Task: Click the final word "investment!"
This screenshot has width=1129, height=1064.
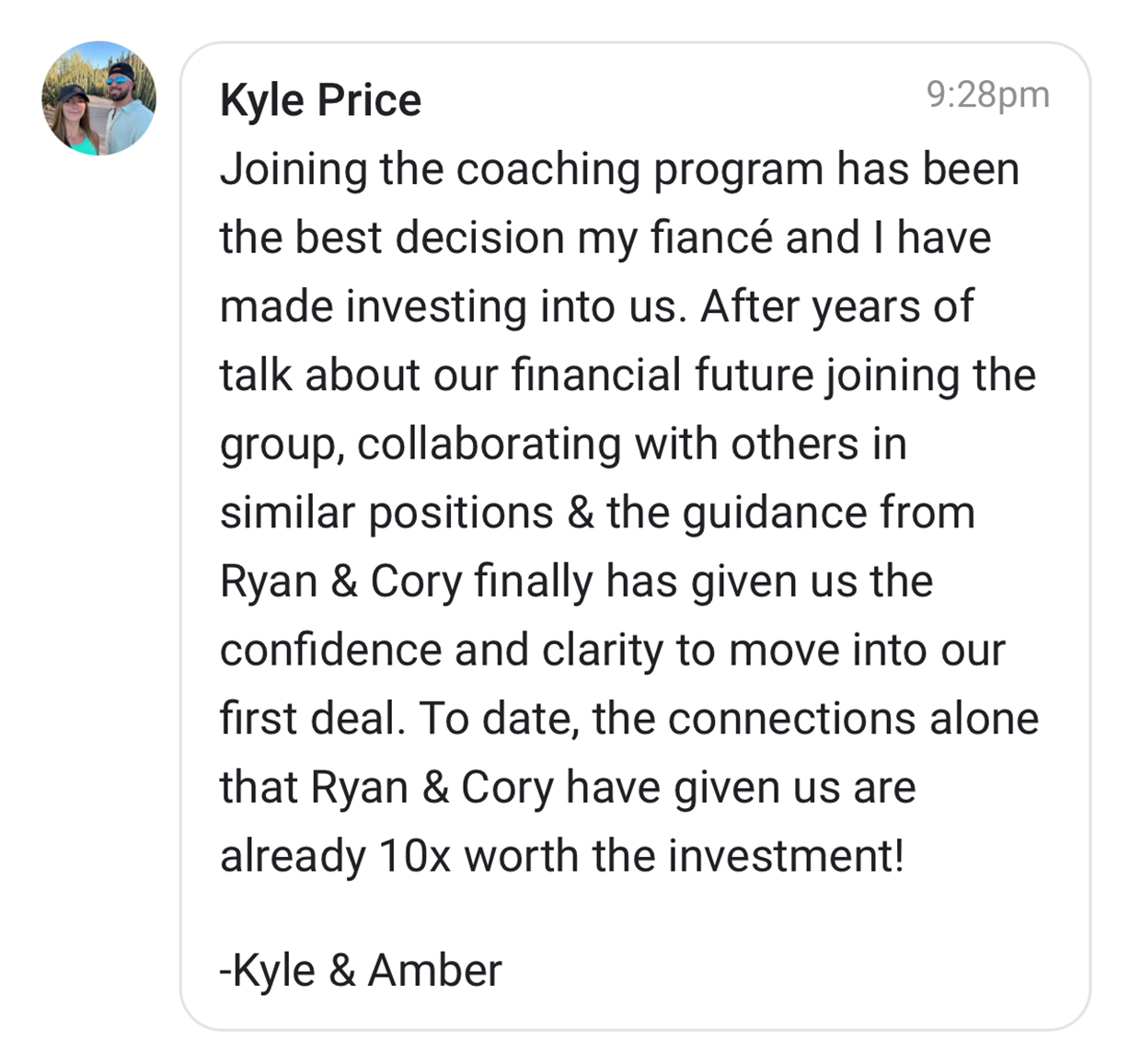Action: [x=786, y=856]
